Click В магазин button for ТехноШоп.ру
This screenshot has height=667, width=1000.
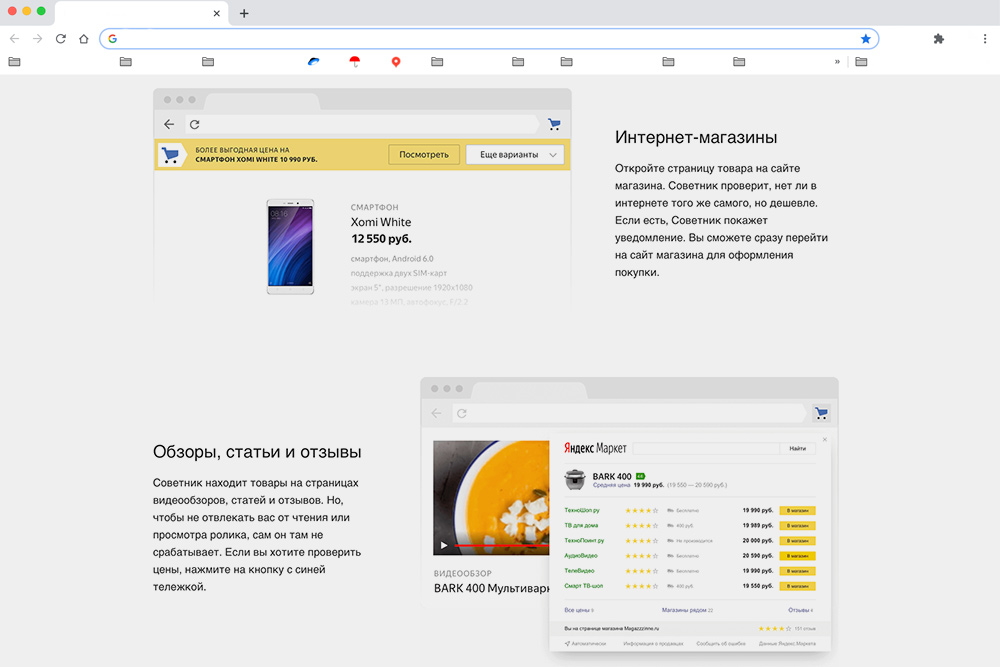tap(797, 510)
